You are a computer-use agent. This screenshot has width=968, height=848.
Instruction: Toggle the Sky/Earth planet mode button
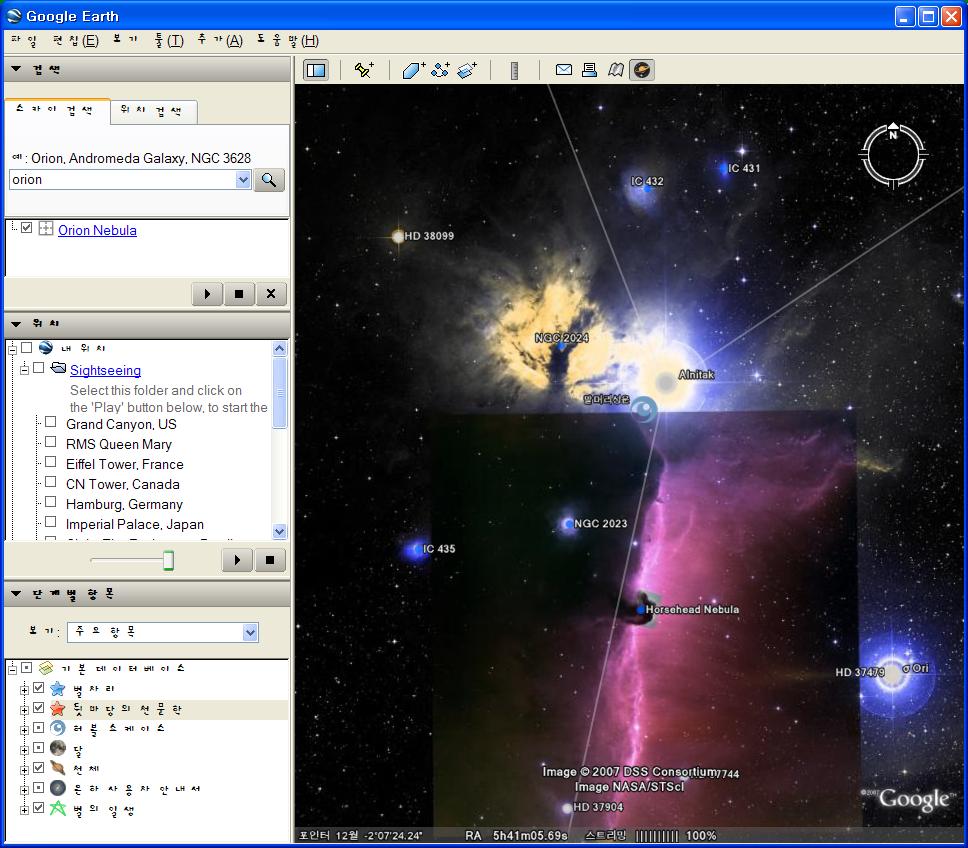tap(642, 70)
